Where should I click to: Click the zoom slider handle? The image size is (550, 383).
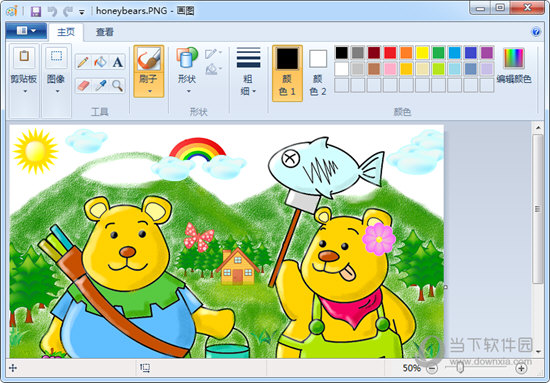(461, 368)
